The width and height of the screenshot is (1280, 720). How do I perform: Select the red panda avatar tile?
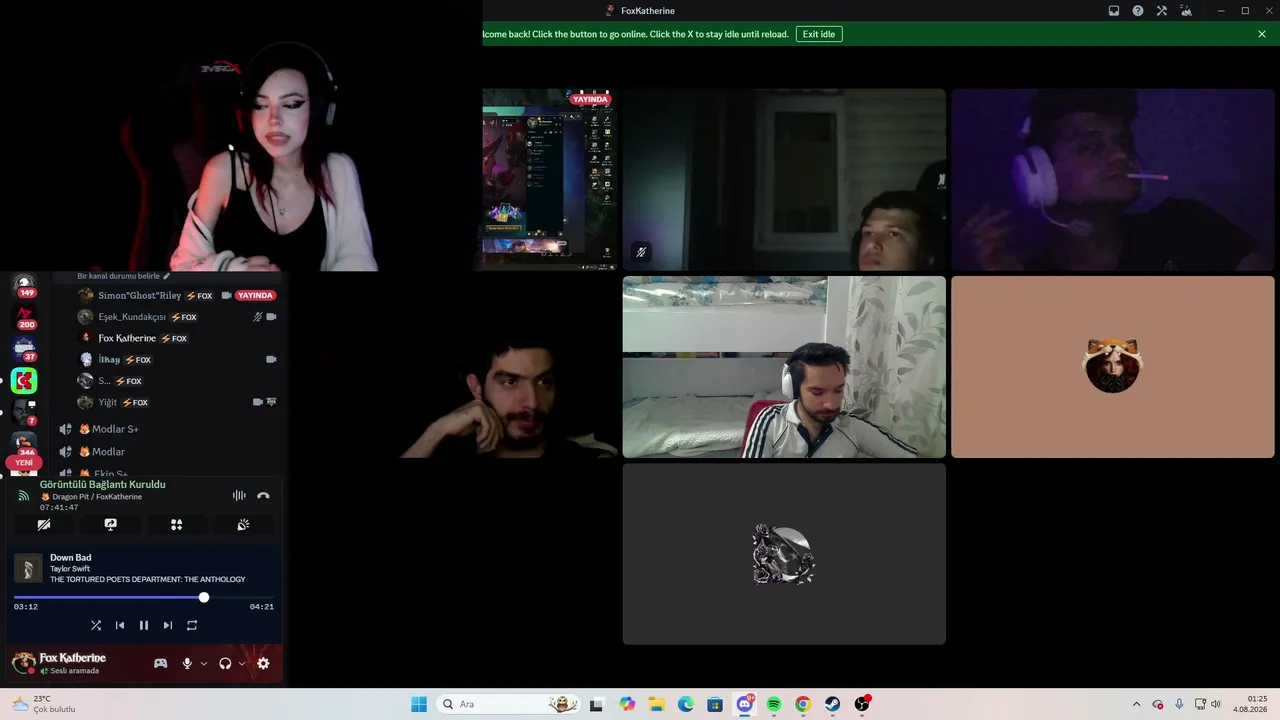click(1113, 367)
